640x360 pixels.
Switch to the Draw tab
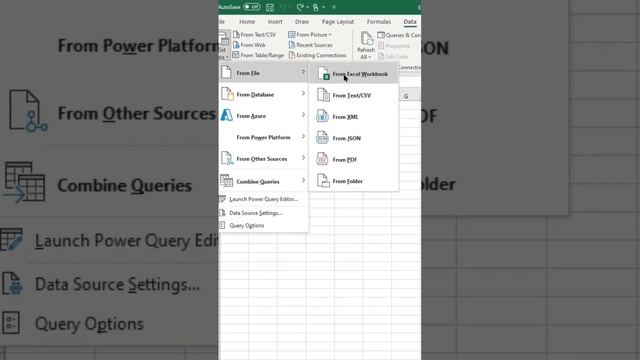coord(302,22)
